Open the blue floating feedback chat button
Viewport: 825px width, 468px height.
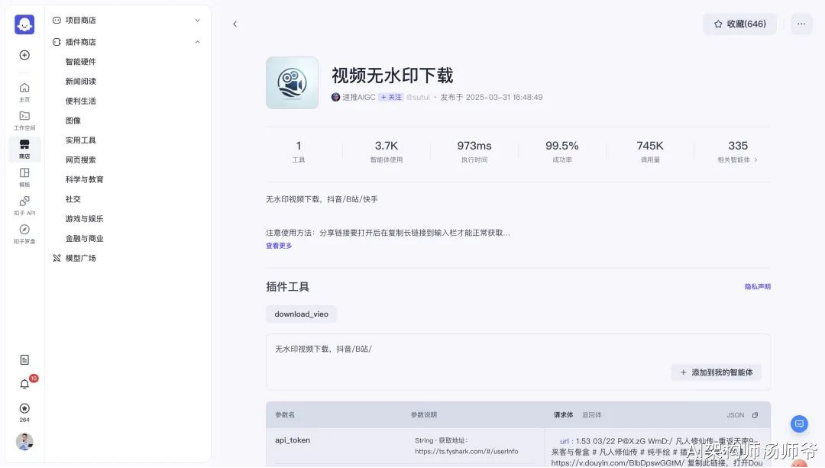(x=799, y=423)
